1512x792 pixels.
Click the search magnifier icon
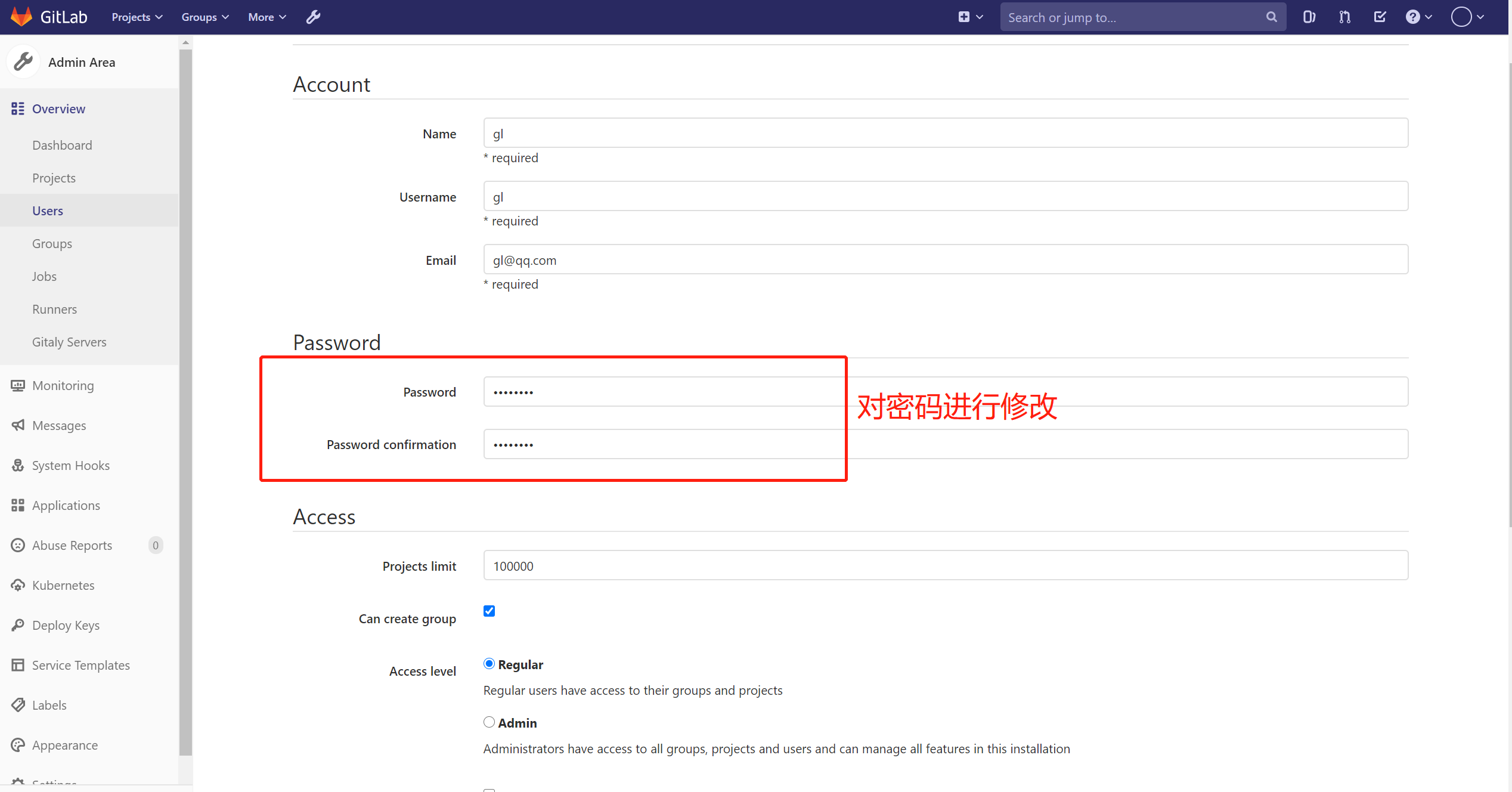(1271, 17)
